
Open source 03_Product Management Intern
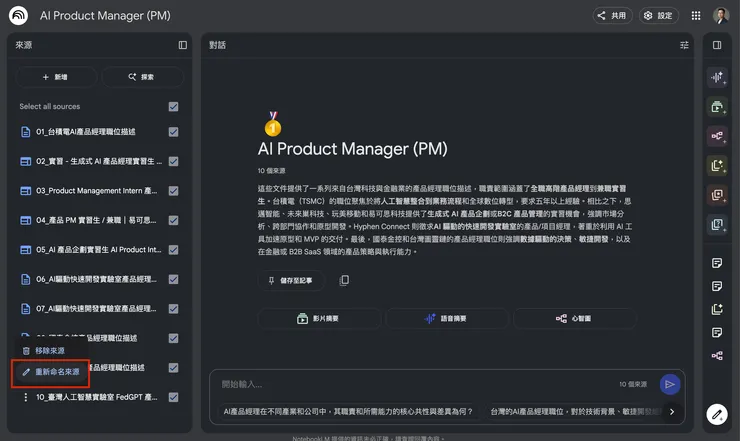point(97,191)
